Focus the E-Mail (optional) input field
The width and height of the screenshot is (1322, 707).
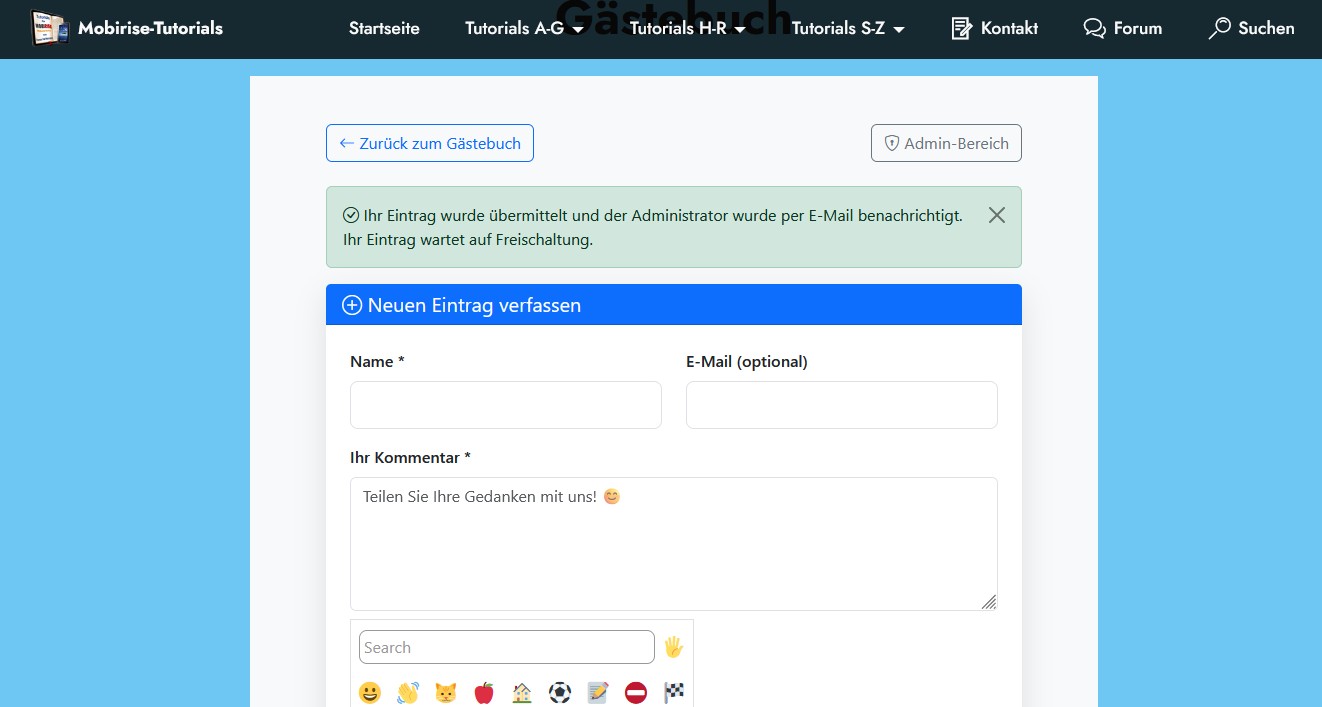(842, 405)
